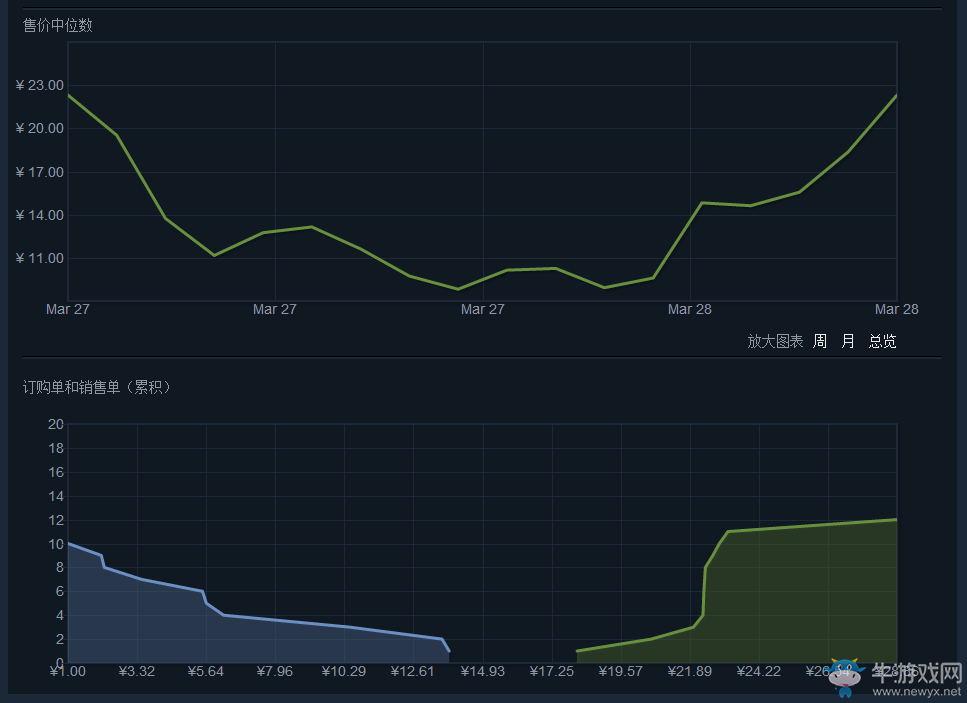This screenshot has width=967, height=703.
Task: Click the ¥1.00 price axis label
Action: click(68, 671)
